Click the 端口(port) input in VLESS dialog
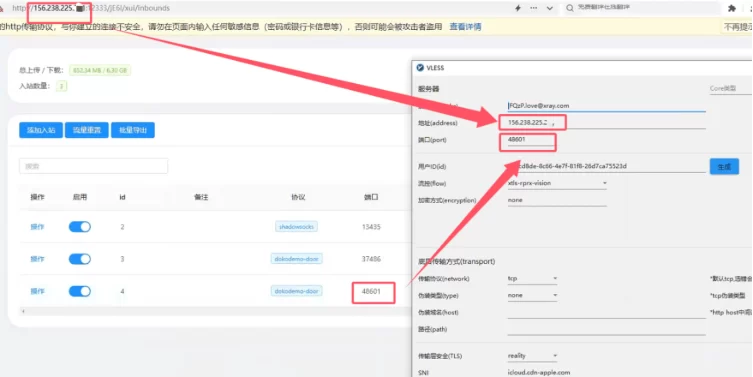 point(532,140)
